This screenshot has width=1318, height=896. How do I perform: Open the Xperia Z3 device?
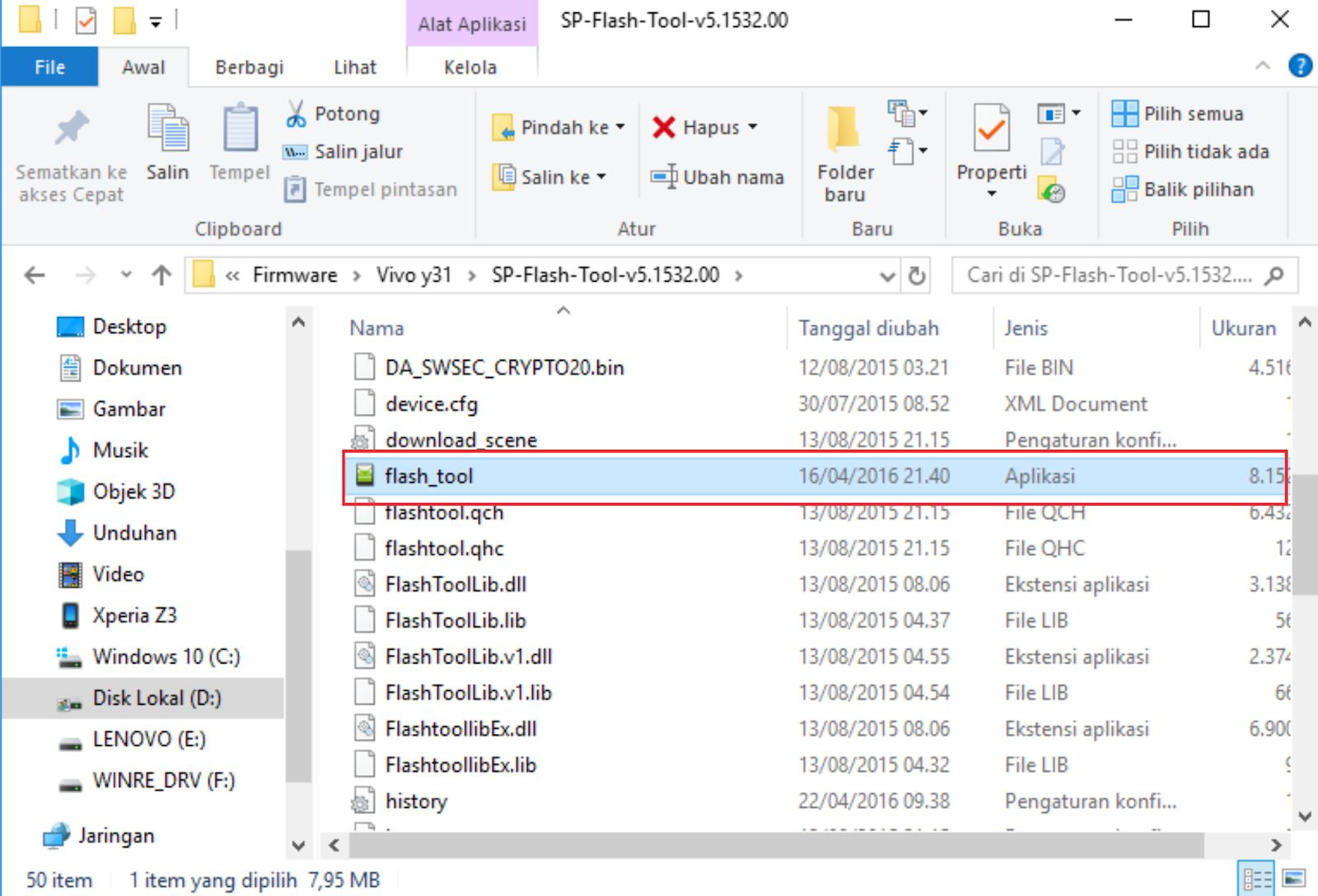(117, 615)
